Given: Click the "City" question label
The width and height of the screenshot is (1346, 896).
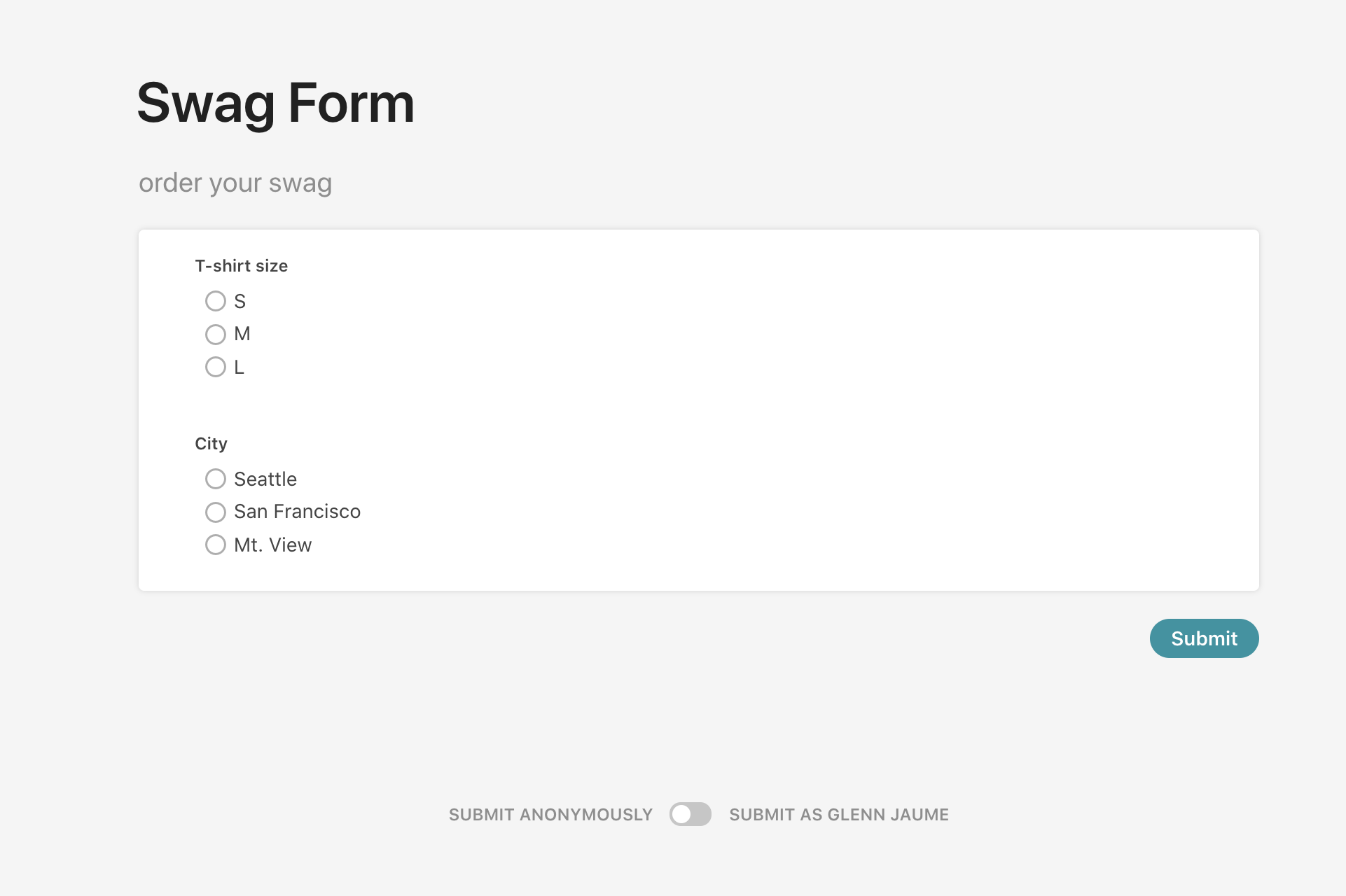Looking at the screenshot, I should click(x=211, y=444).
